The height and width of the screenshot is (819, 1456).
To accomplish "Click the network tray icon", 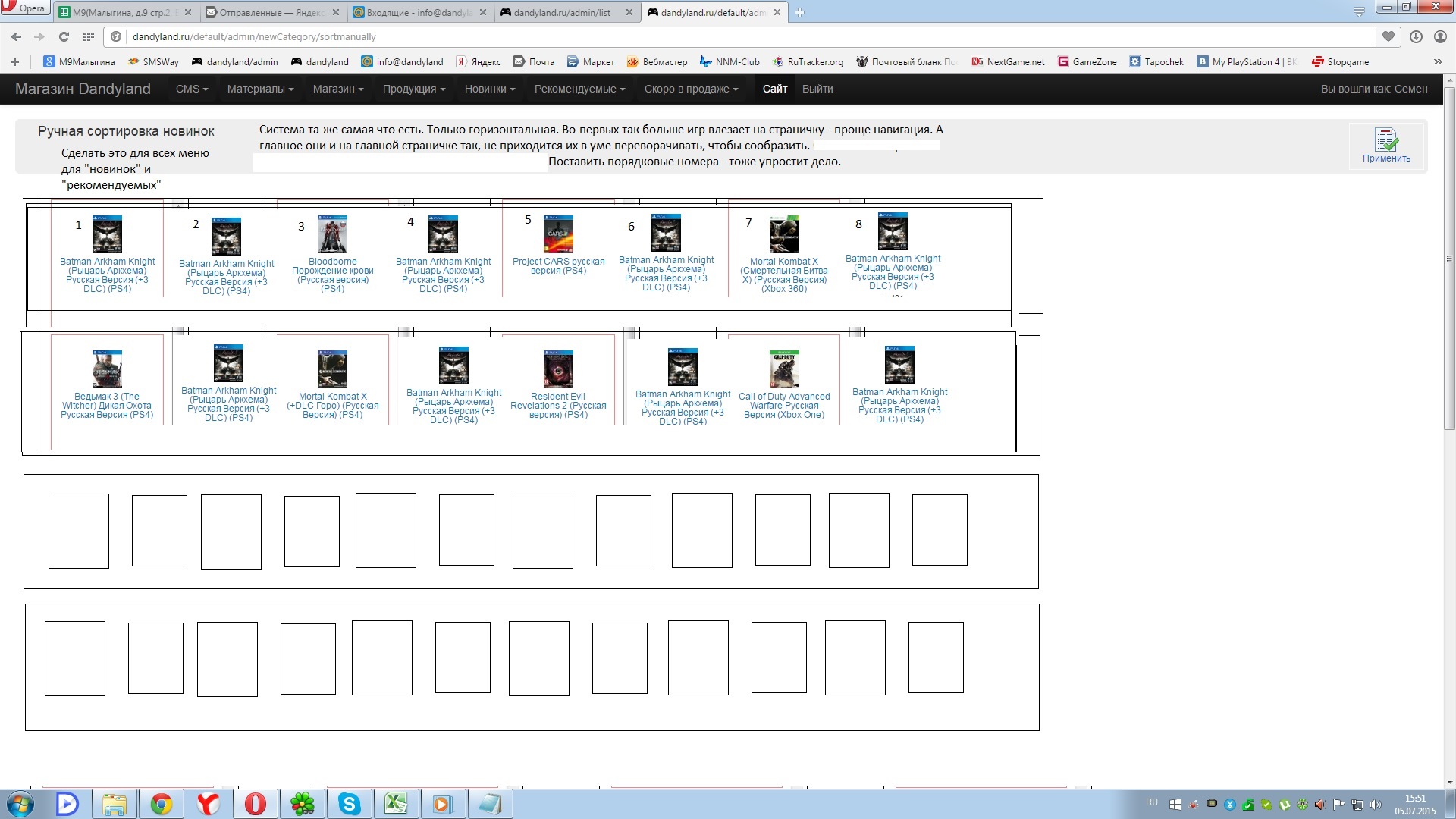I will click(x=1357, y=805).
